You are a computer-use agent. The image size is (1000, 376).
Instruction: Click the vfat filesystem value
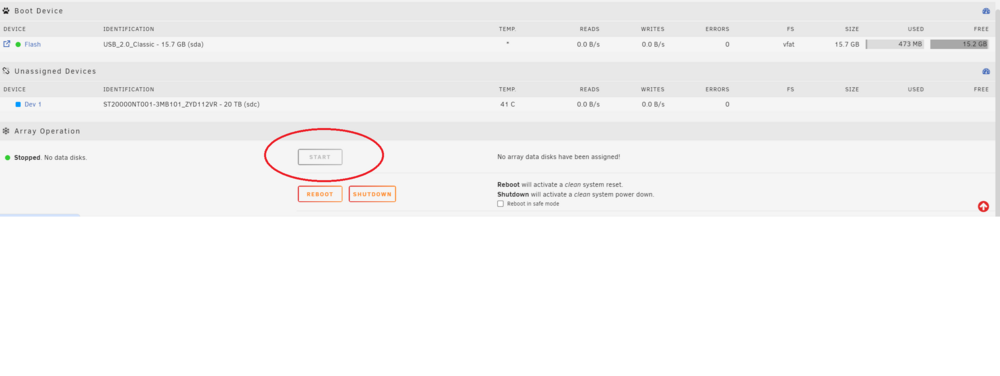pyautogui.click(x=788, y=45)
